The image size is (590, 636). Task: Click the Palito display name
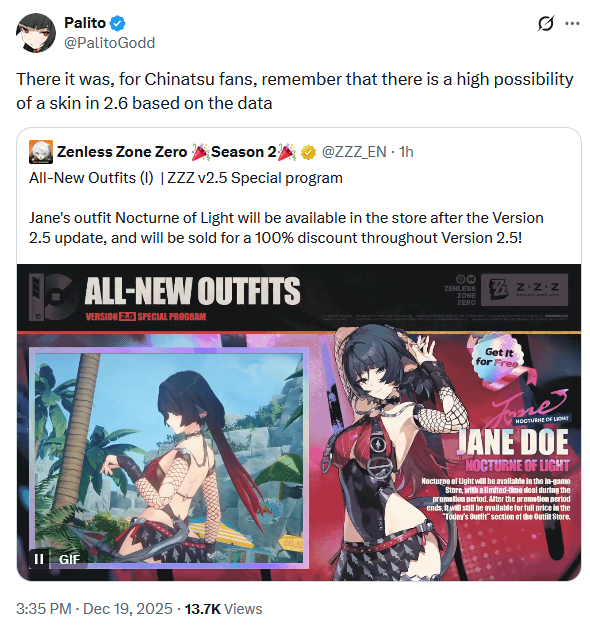(85, 23)
